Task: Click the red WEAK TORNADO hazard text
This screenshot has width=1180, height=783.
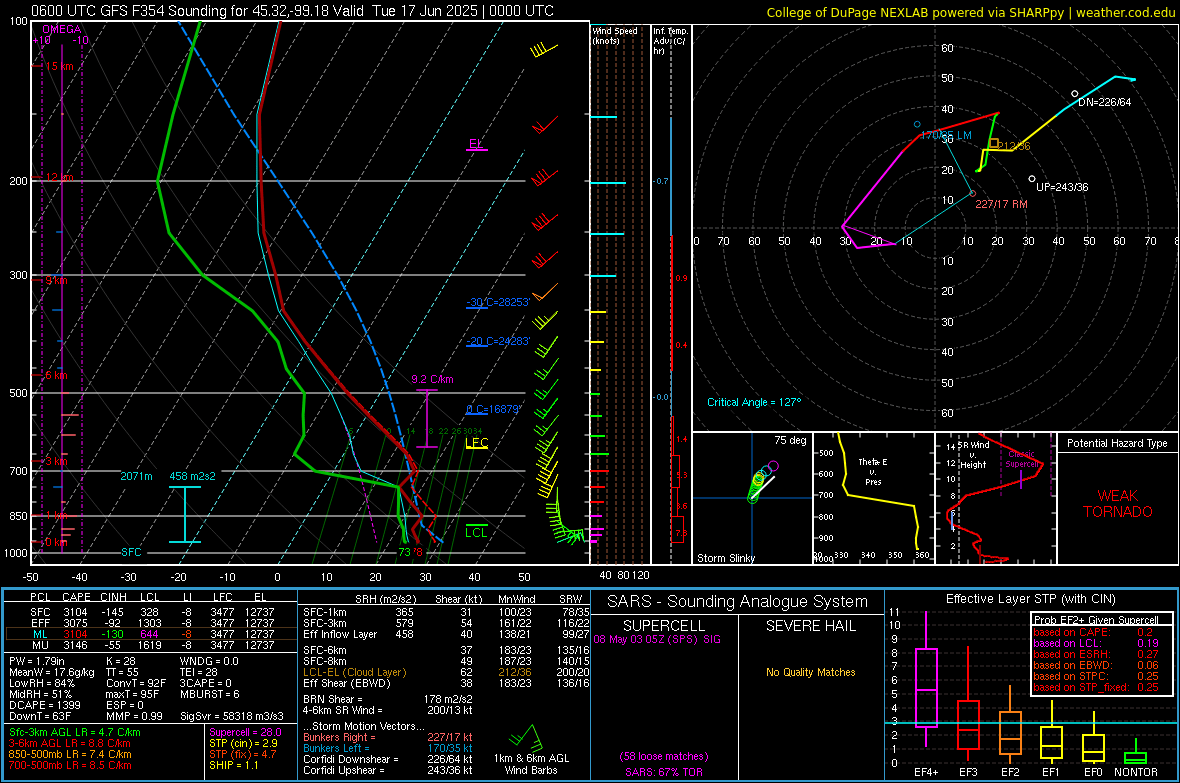Action: click(1118, 504)
